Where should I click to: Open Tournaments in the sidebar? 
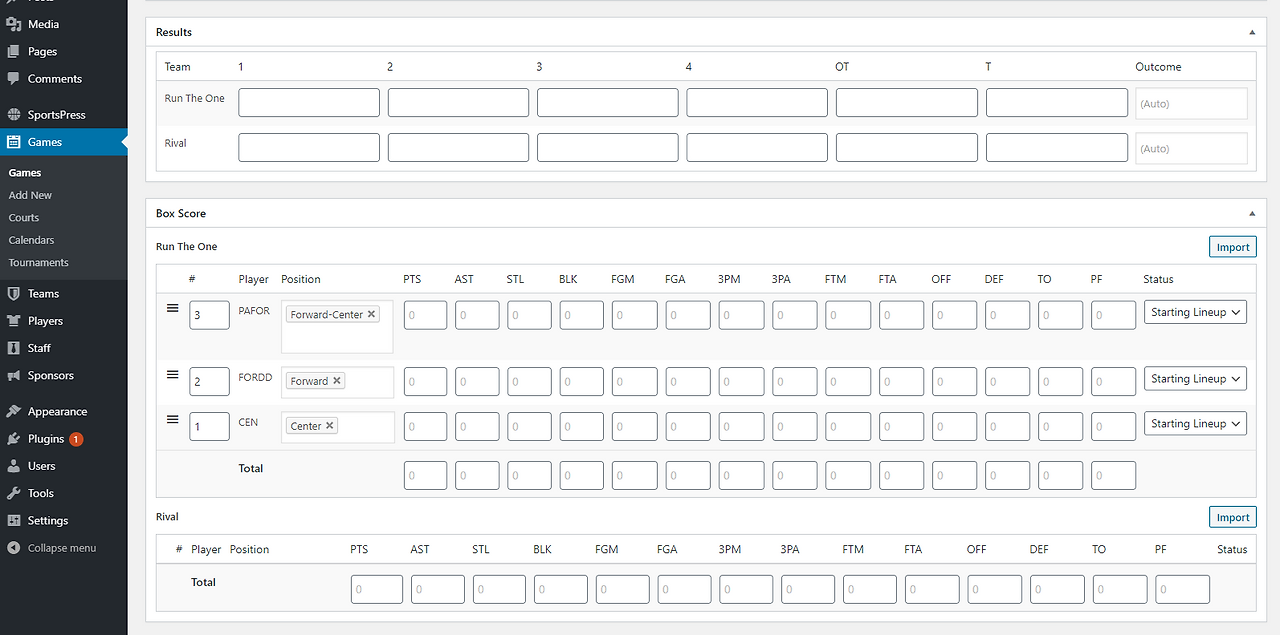click(x=39, y=263)
